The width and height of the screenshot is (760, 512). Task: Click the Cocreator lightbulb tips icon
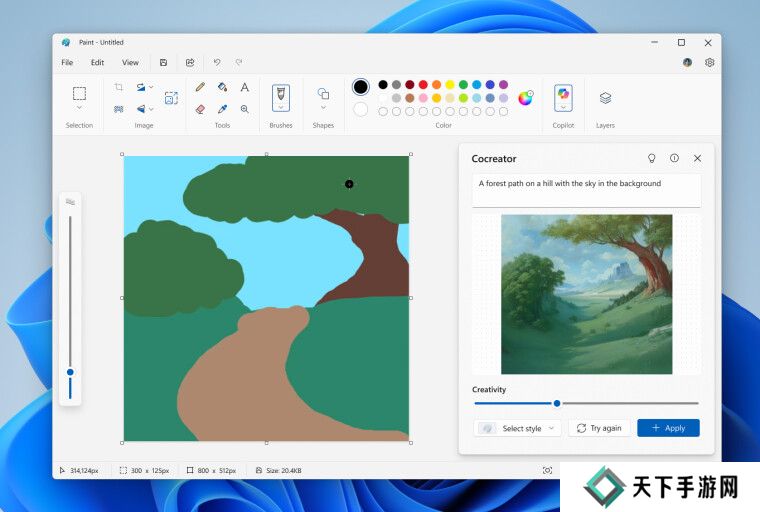tap(651, 158)
